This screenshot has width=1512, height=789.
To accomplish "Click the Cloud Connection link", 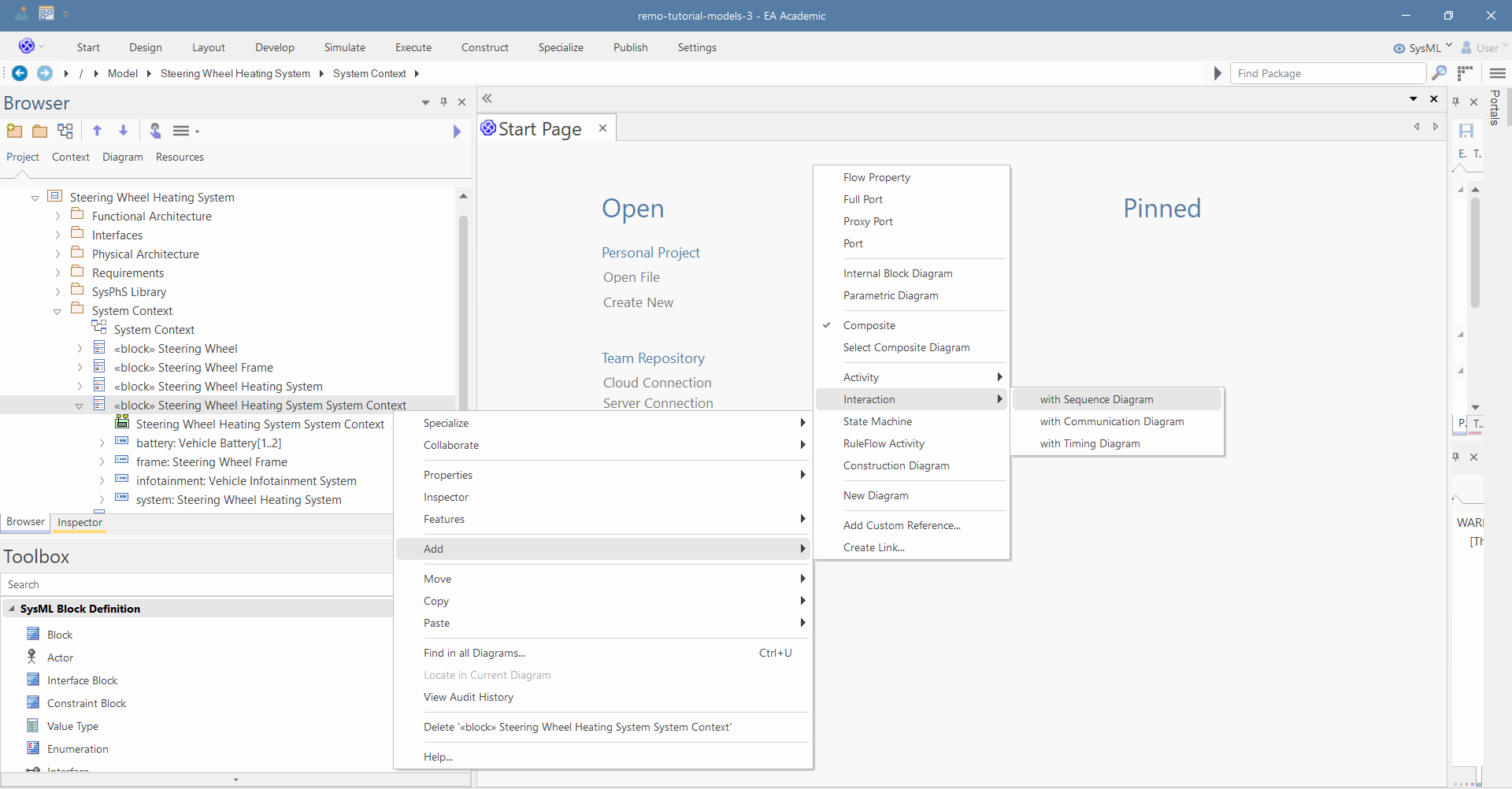I will pos(657,383).
